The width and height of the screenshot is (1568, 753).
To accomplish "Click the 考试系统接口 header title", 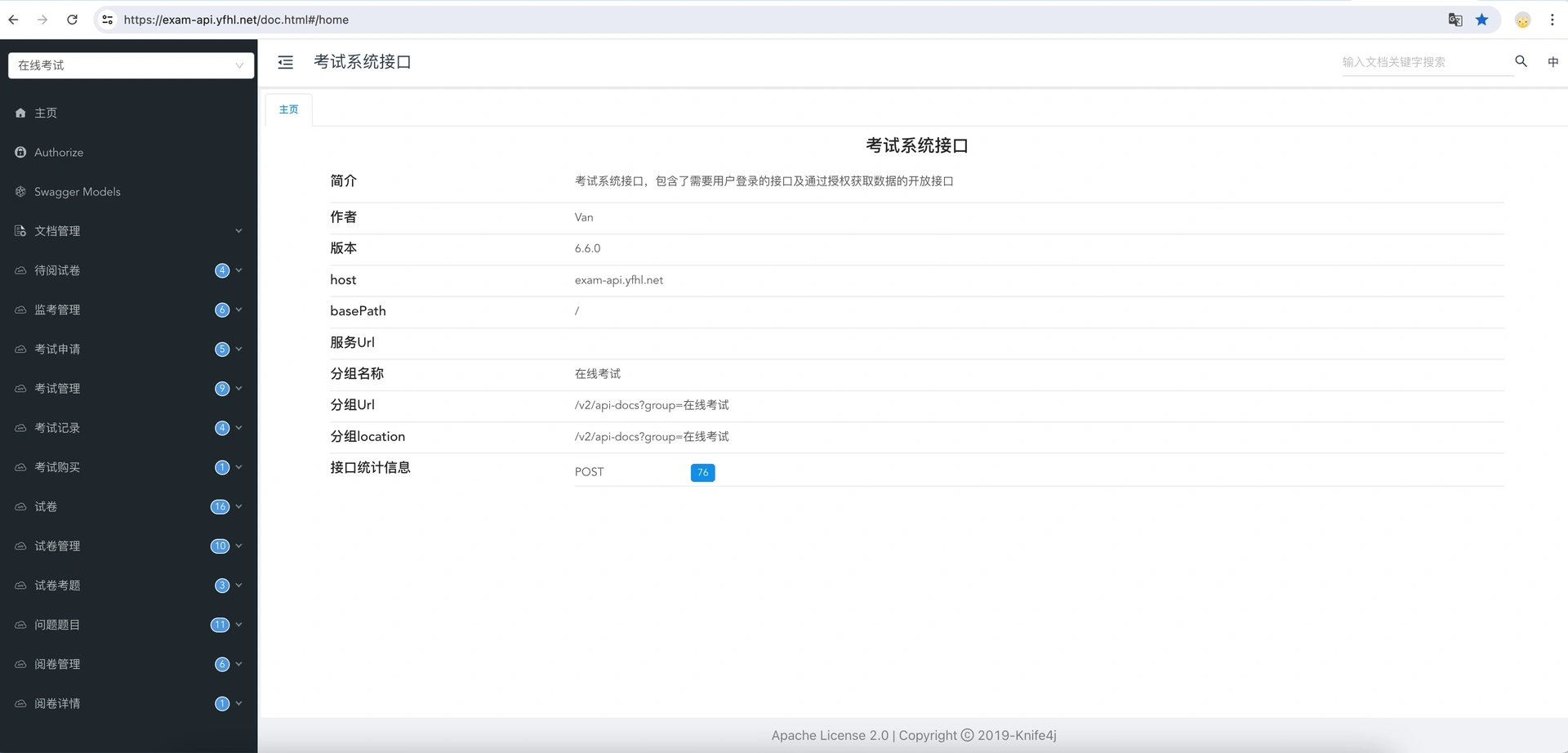I will tap(363, 62).
